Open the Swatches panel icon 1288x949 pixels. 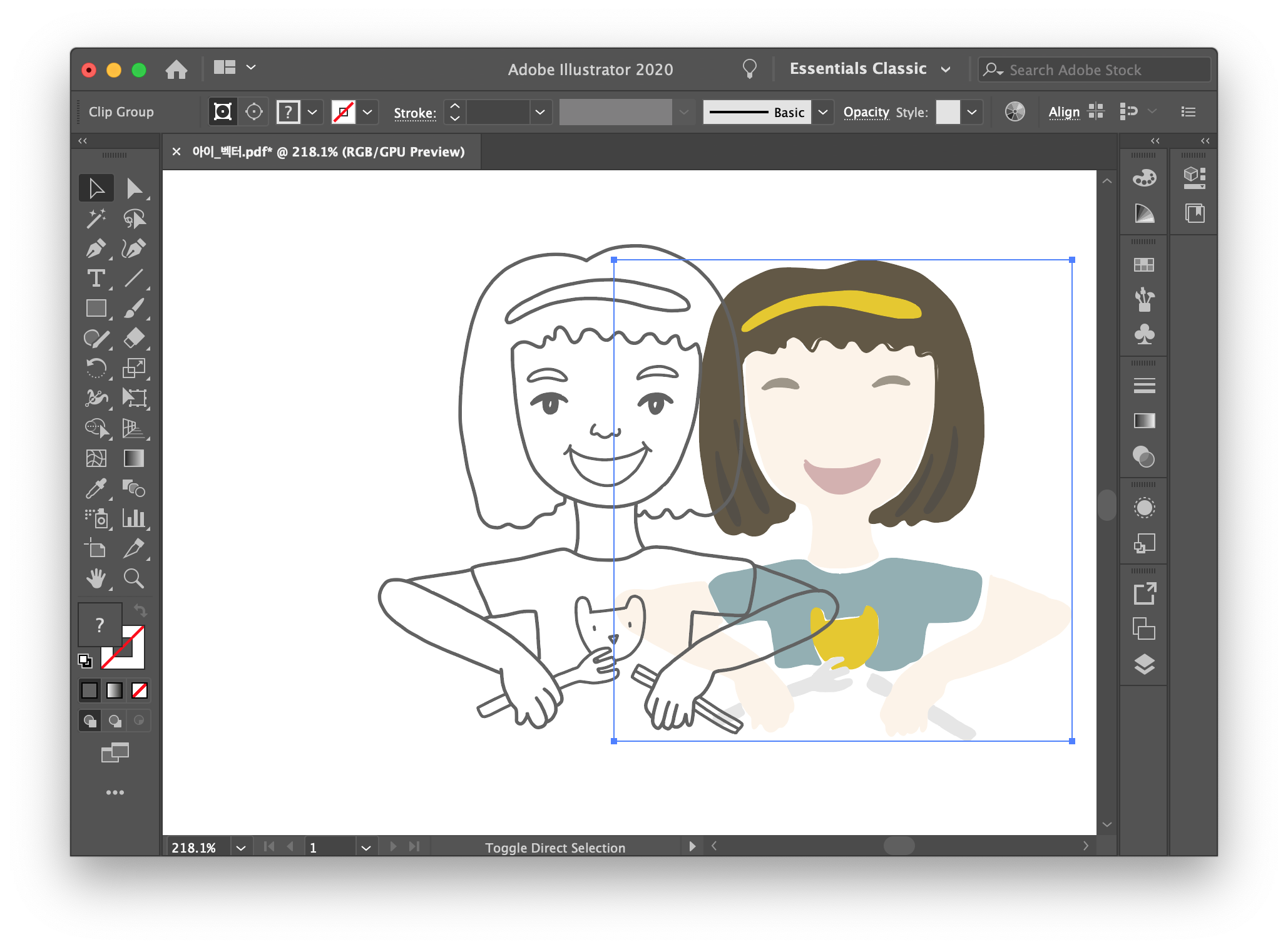pos(1144,265)
